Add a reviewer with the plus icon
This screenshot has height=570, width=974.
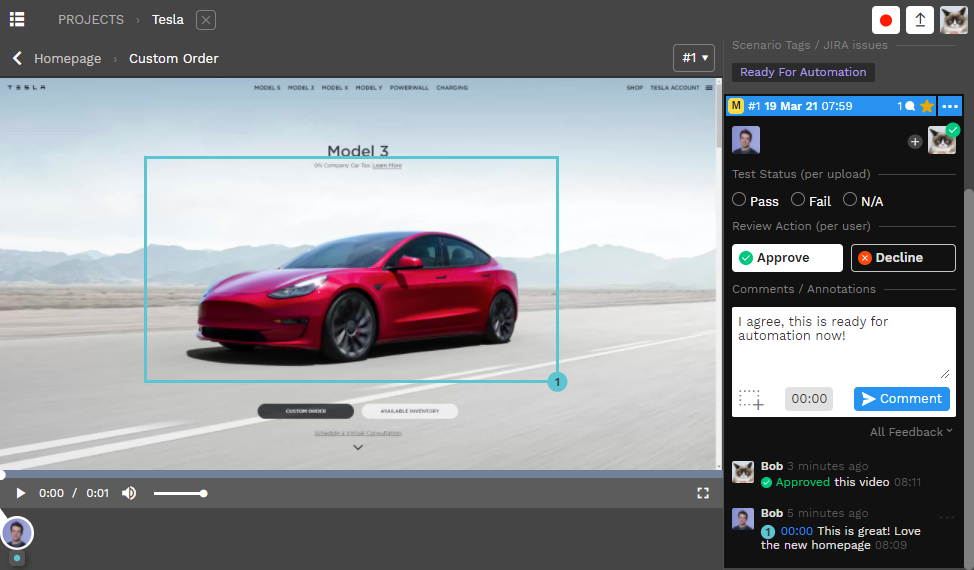(x=914, y=142)
